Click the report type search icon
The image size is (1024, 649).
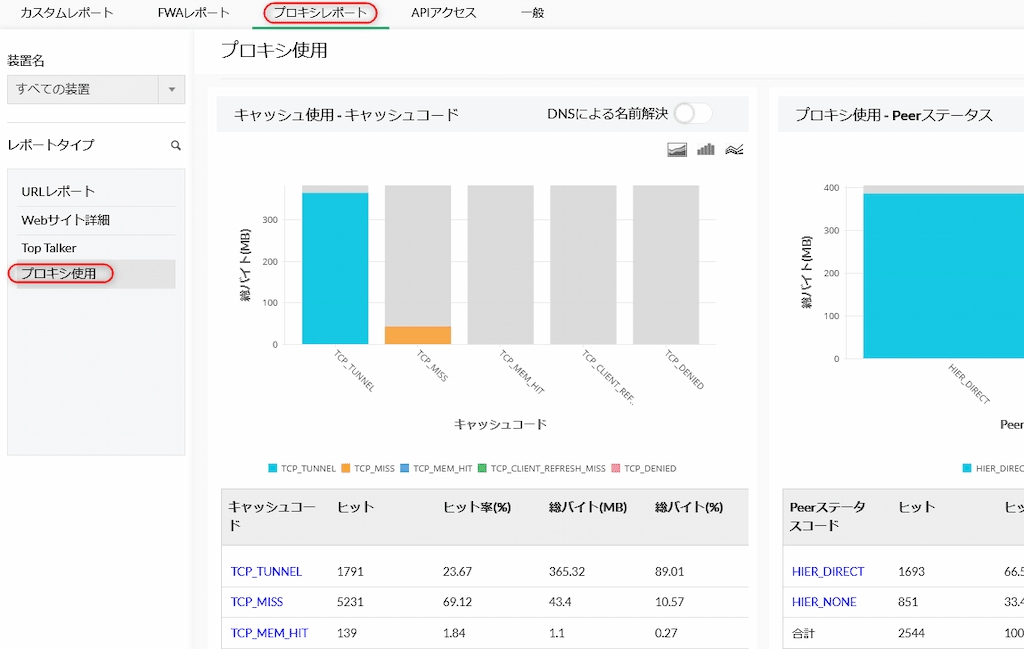pos(176,146)
